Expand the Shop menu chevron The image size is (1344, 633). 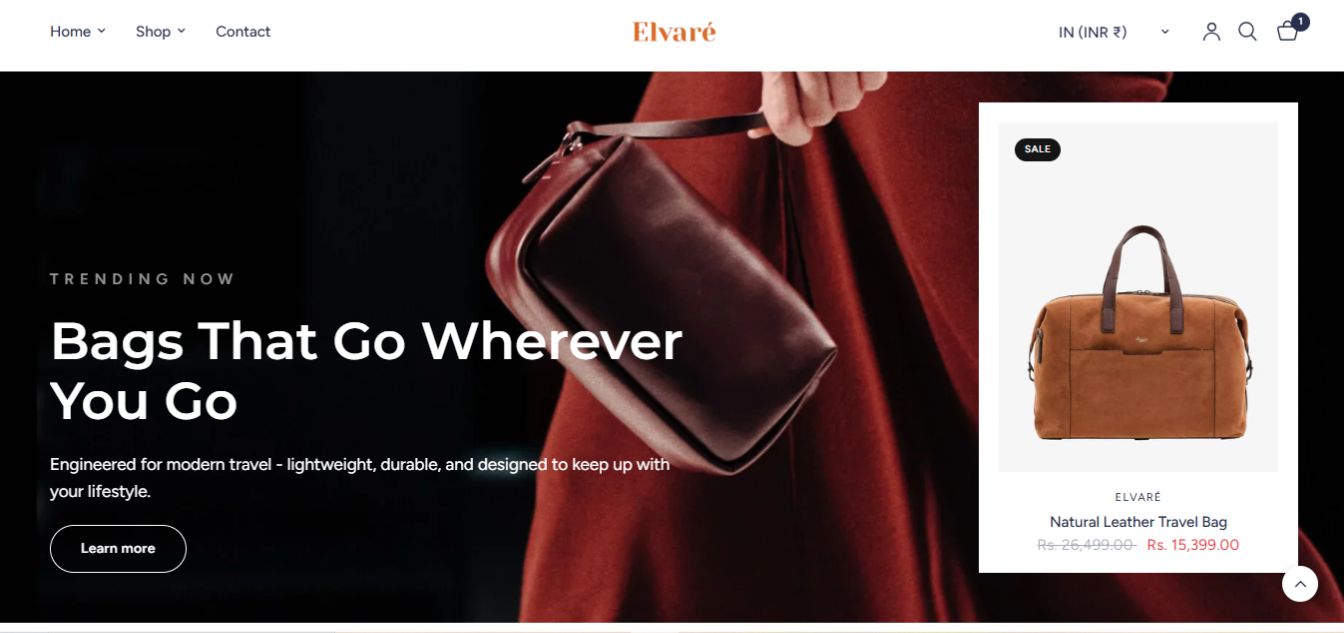181,31
